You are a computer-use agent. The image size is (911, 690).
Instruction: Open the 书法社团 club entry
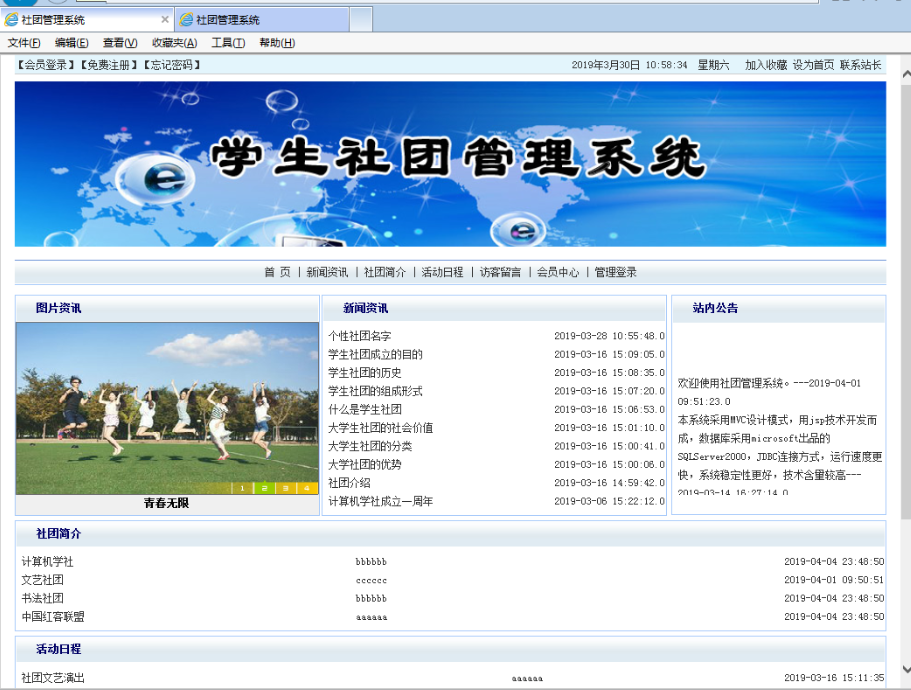42,598
